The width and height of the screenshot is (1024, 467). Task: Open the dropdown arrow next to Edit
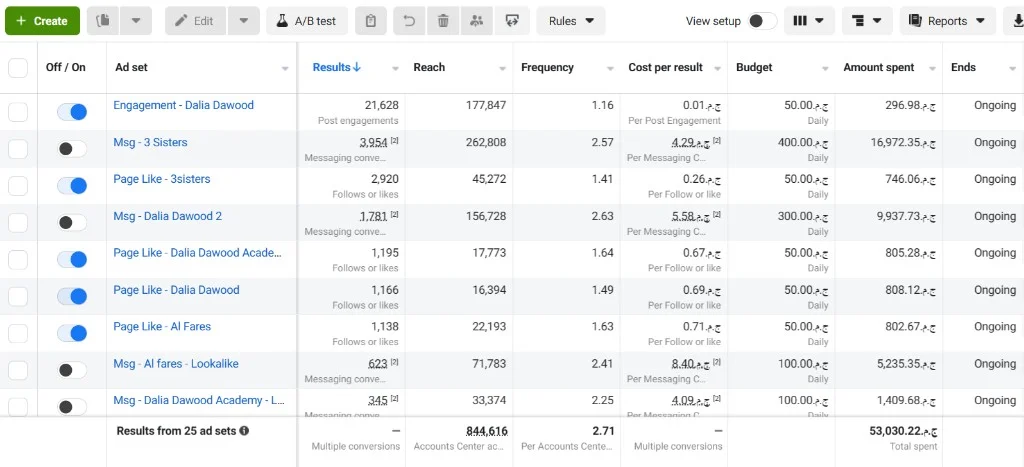point(244,21)
